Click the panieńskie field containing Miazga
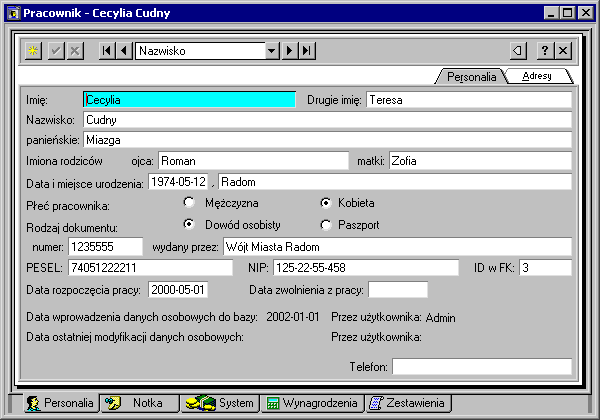This screenshot has height=420, width=600. click(328, 140)
